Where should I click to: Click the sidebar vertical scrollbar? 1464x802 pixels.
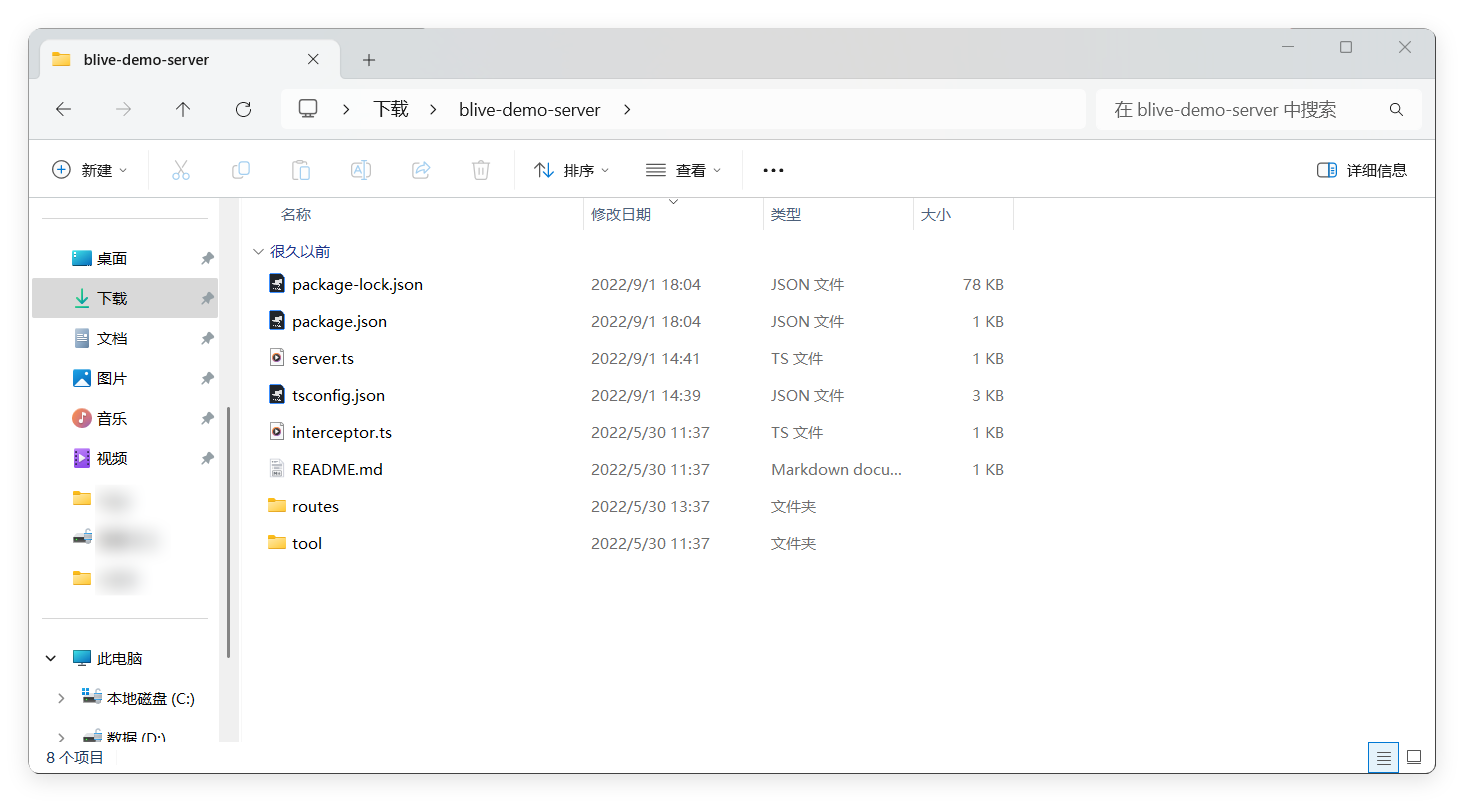coord(229,531)
